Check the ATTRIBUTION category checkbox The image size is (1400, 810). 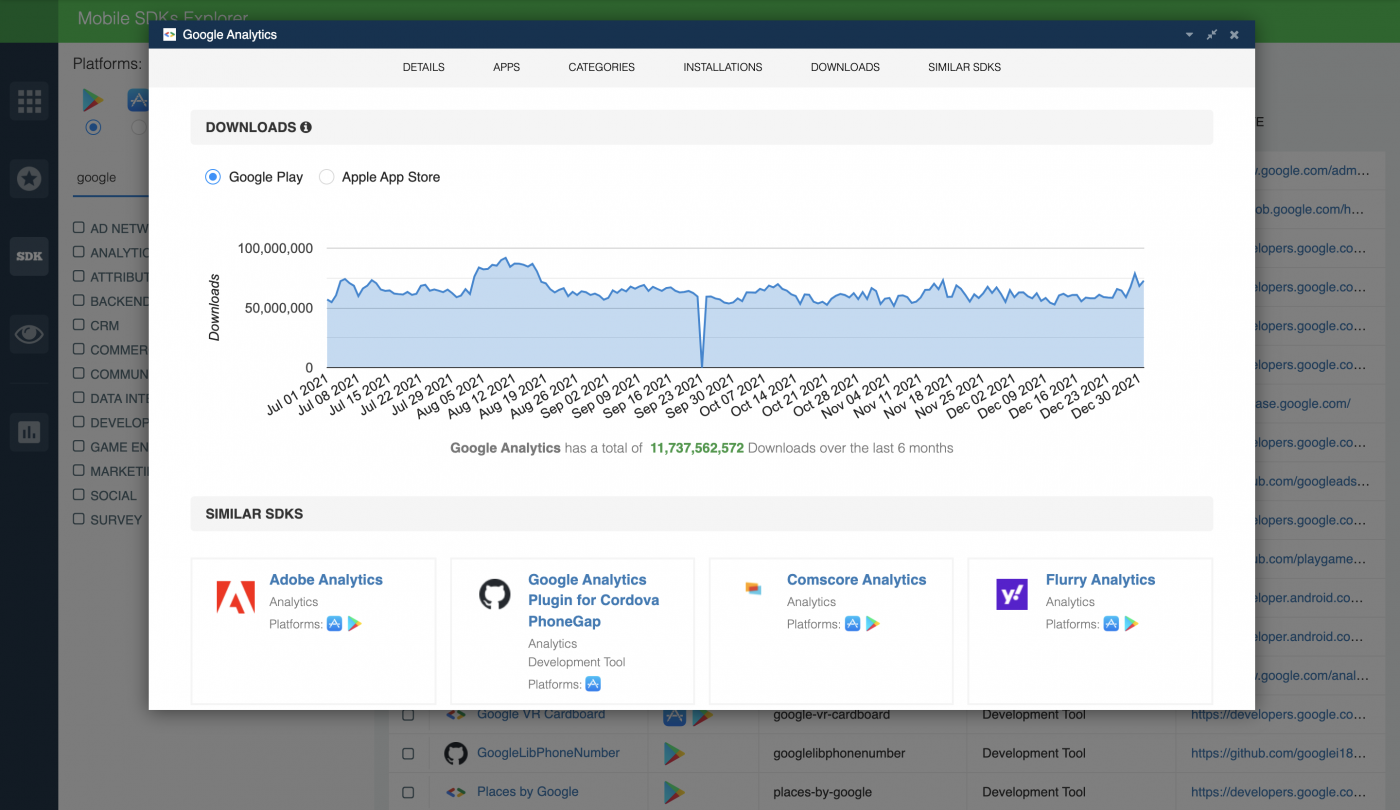pyautogui.click(x=79, y=276)
